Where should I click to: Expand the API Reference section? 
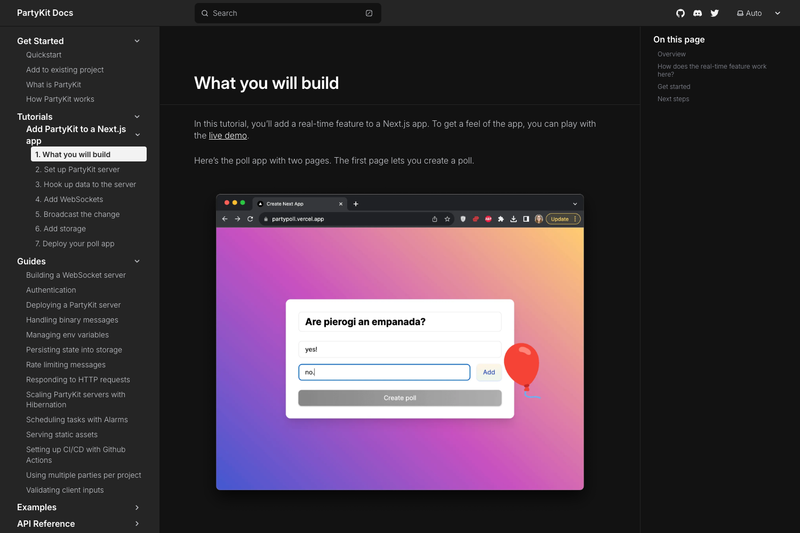click(x=137, y=524)
